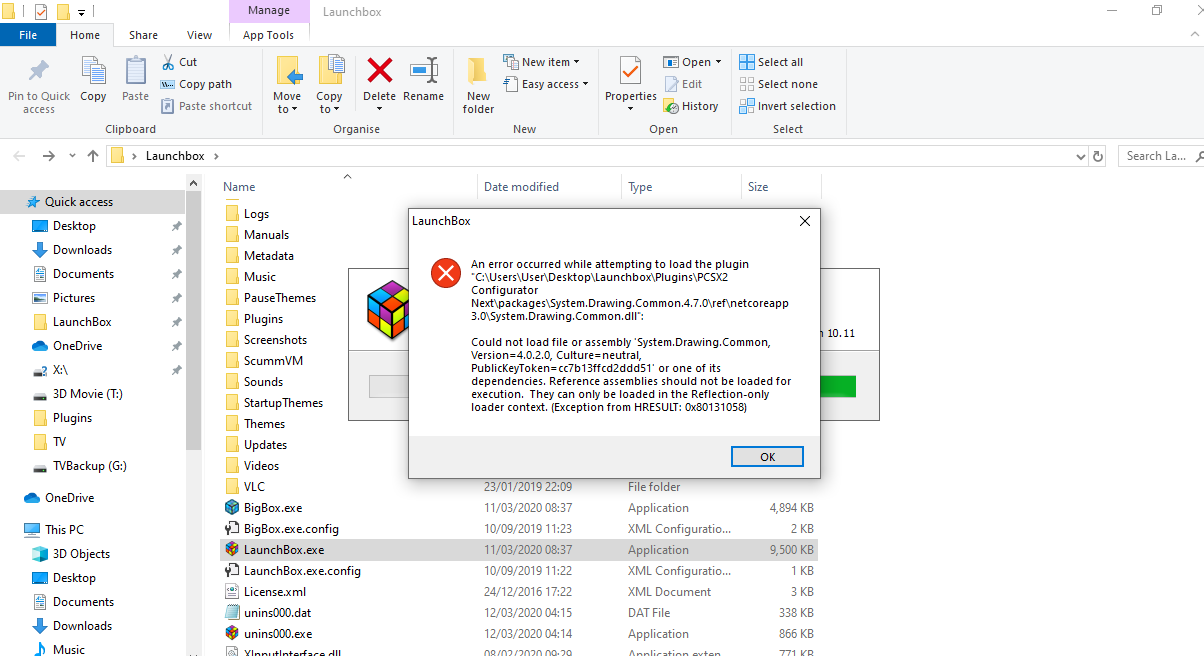Viewport: 1204px width, 656px height.
Task: Click the Cut command
Action: point(179,62)
